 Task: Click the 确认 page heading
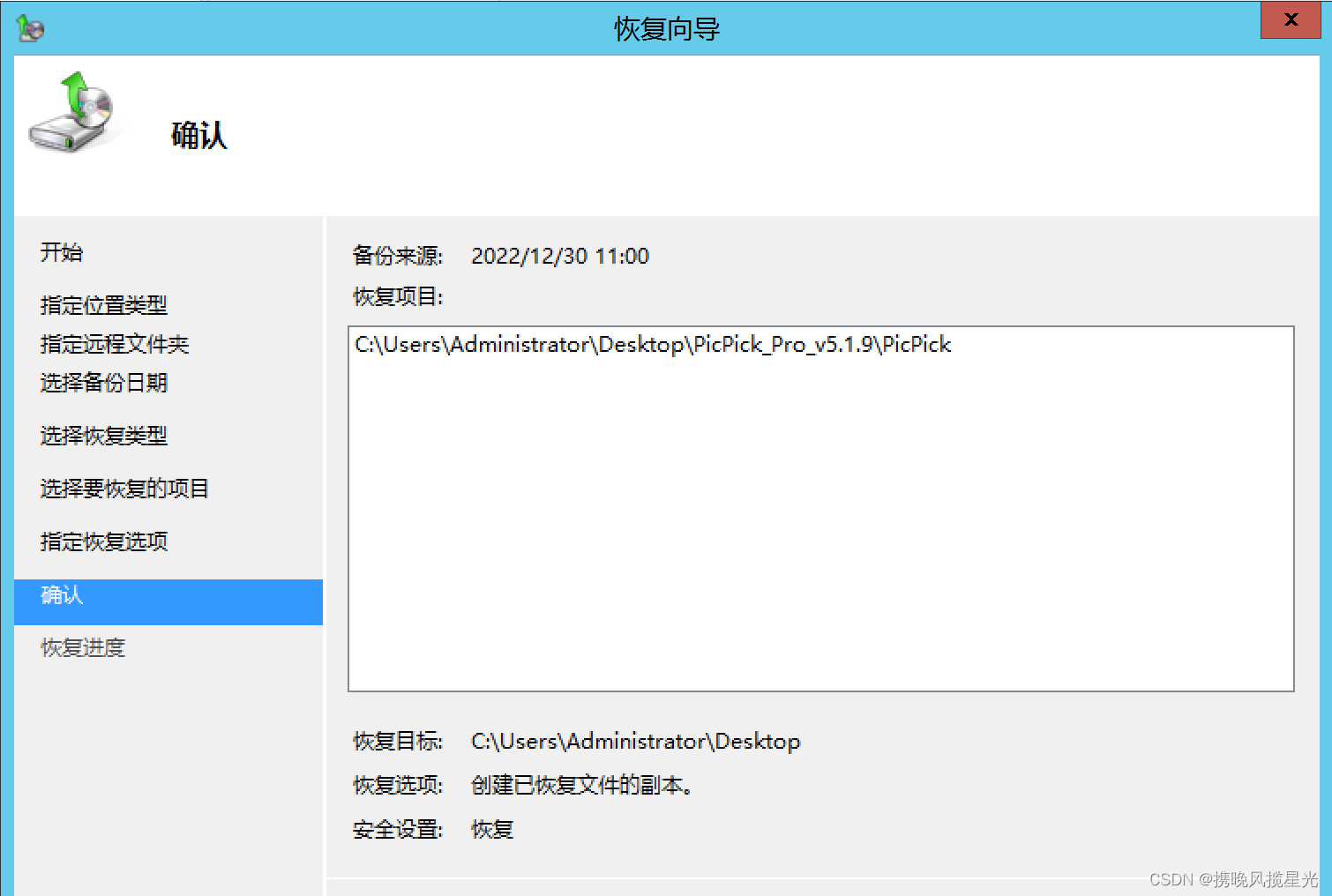pos(199,135)
